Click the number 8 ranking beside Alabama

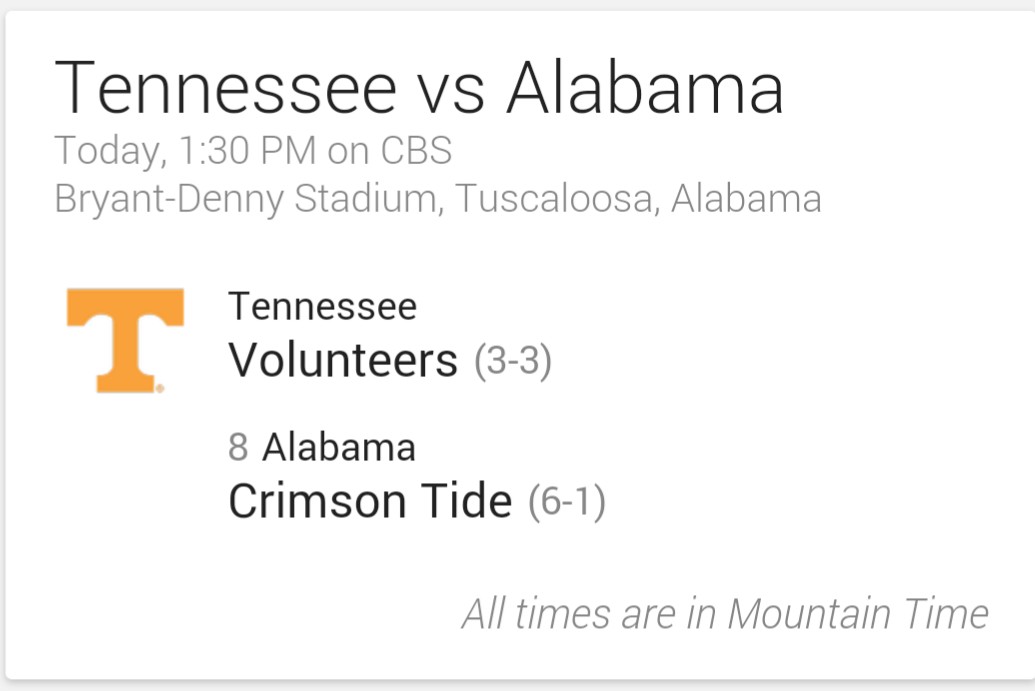(x=238, y=447)
